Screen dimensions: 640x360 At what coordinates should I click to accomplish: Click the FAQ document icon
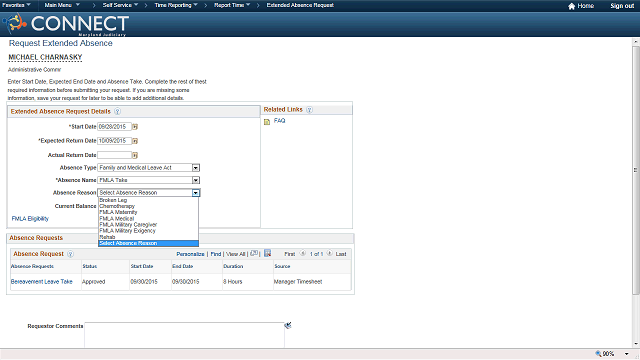(x=267, y=122)
